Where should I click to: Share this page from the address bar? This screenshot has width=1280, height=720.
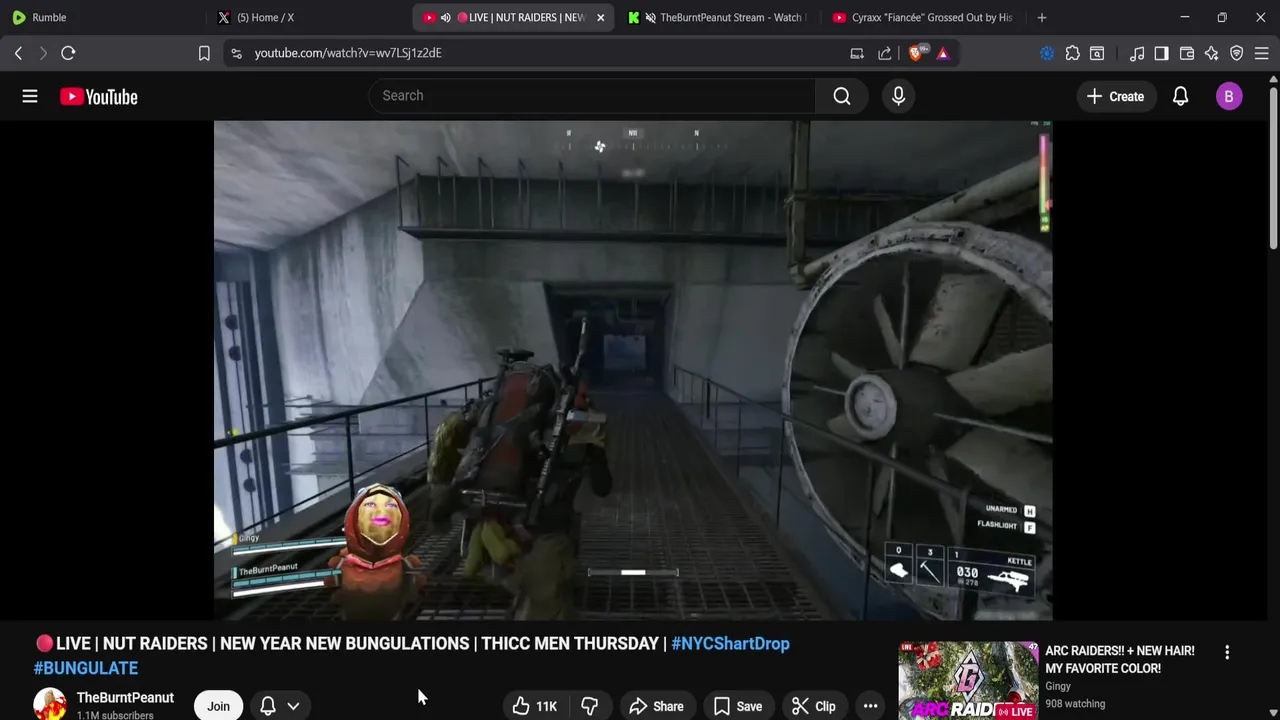(x=885, y=53)
